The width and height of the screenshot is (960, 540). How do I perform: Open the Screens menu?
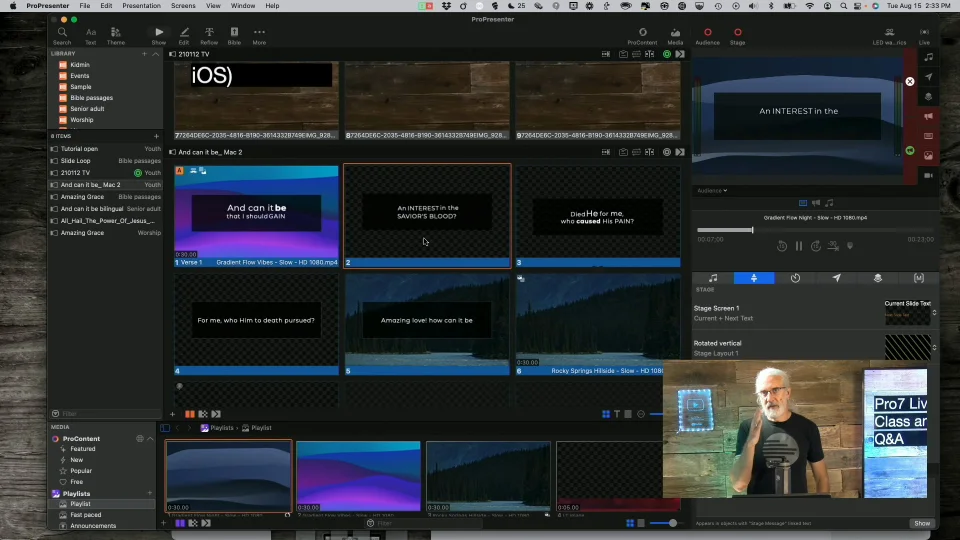pos(183,6)
